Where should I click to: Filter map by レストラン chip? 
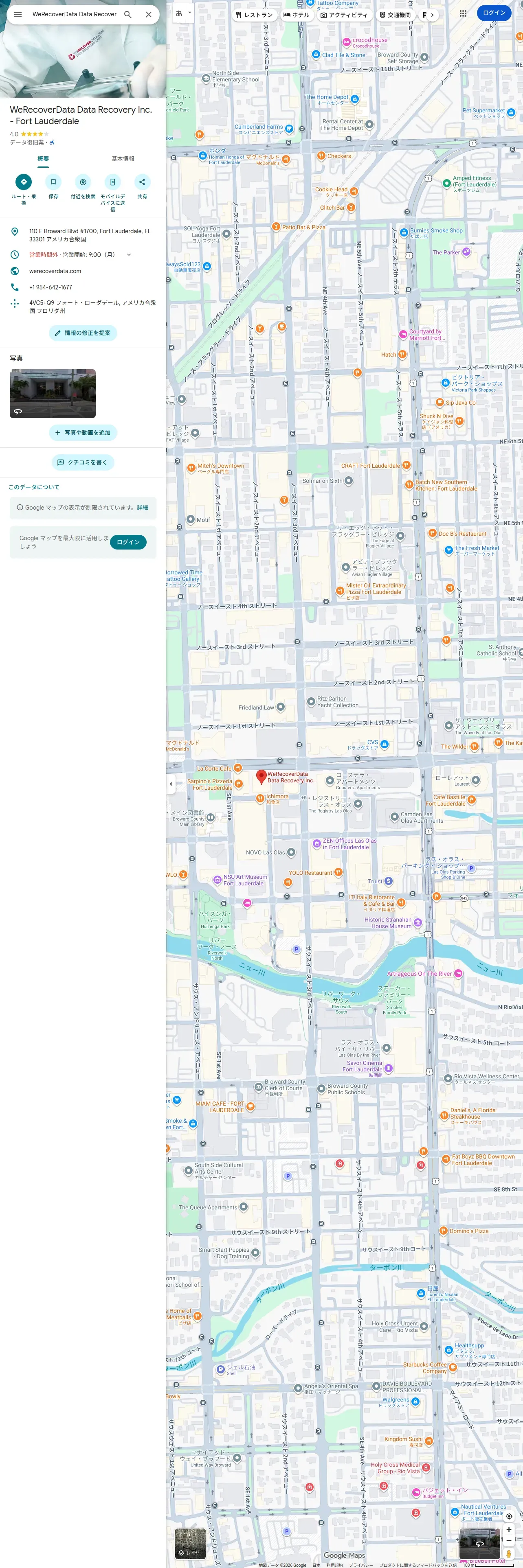pyautogui.click(x=255, y=15)
